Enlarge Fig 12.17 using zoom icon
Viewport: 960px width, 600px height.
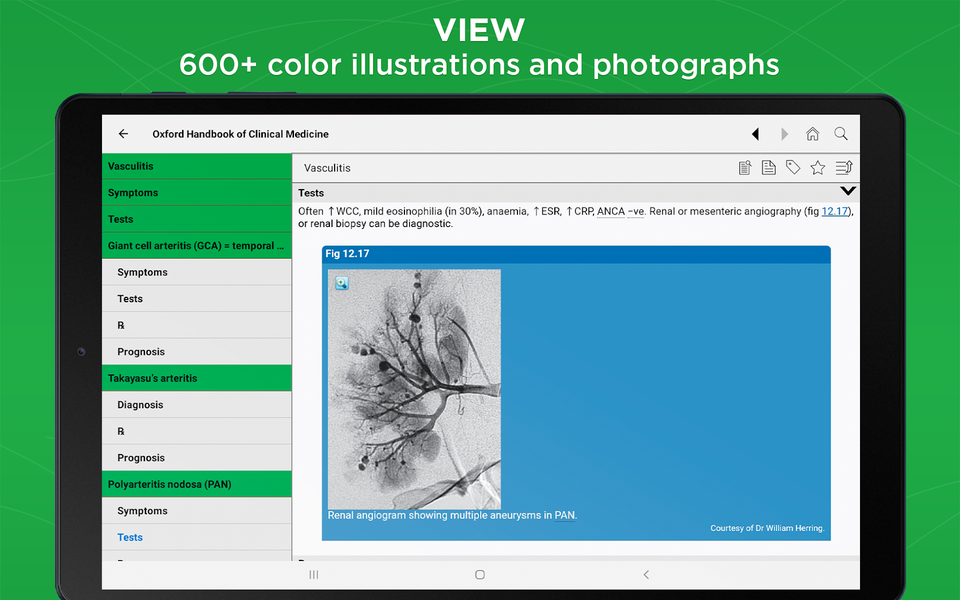(x=342, y=283)
